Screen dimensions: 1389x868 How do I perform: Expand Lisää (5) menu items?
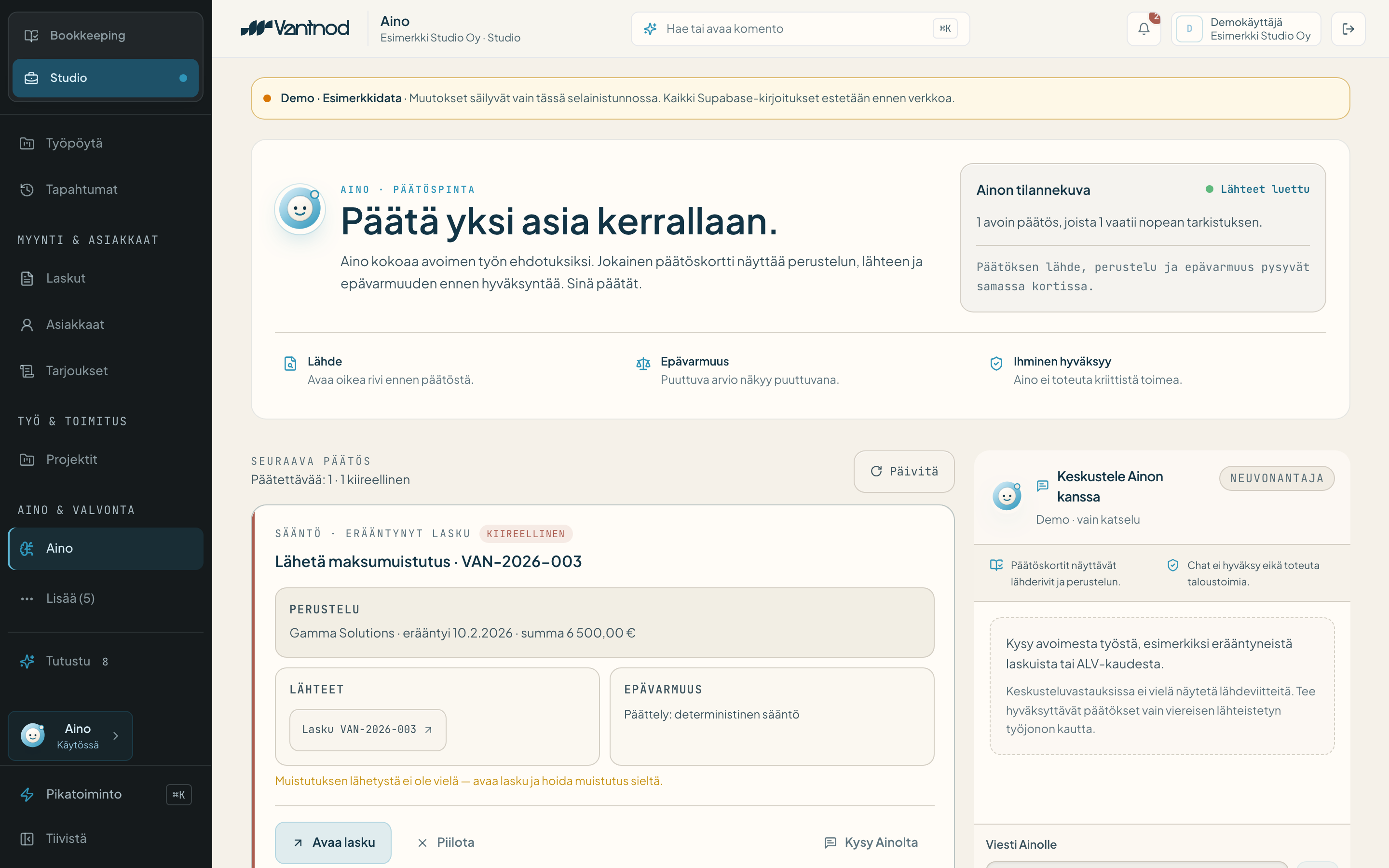(106, 599)
